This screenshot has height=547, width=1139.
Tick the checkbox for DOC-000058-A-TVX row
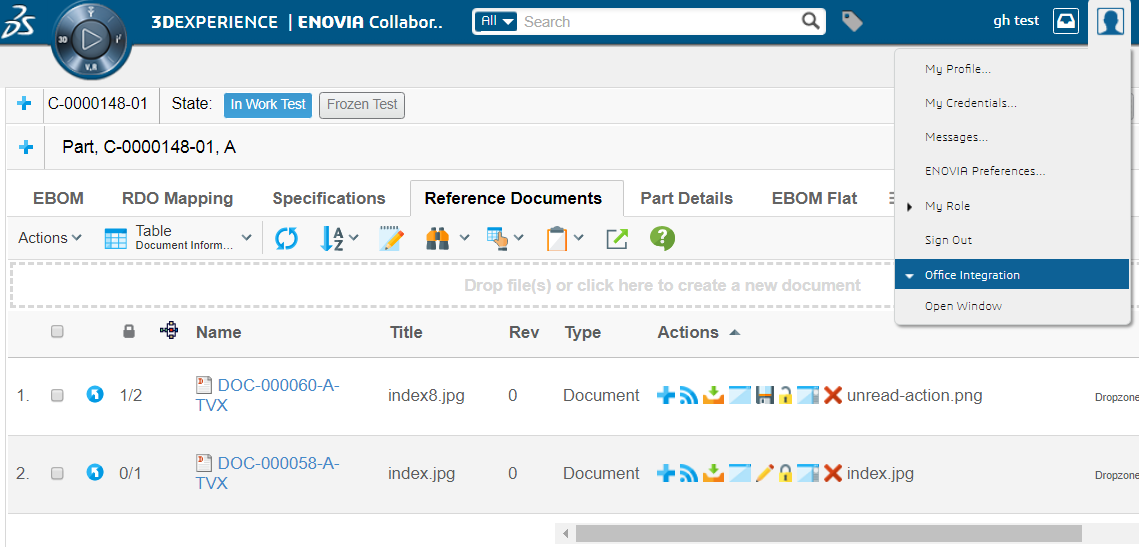click(57, 474)
